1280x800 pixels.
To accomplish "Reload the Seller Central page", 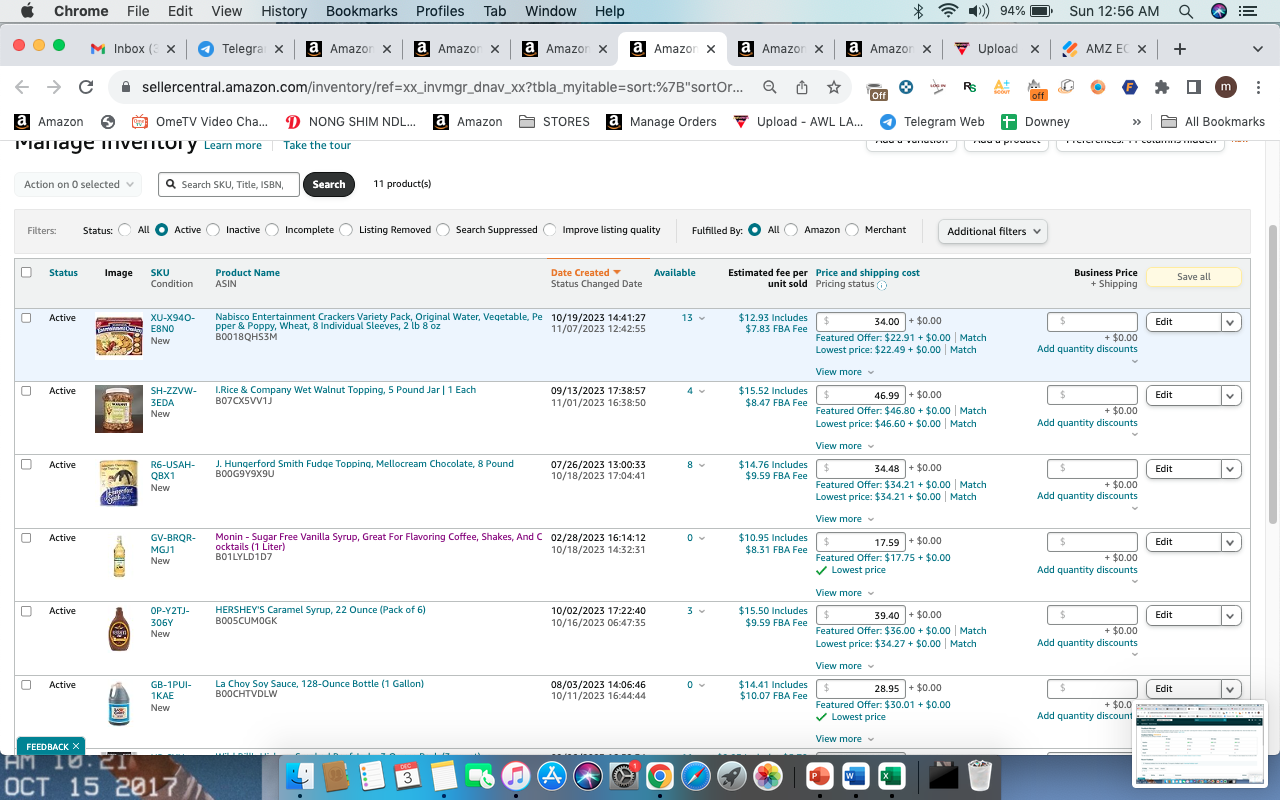I will pyautogui.click(x=86, y=87).
